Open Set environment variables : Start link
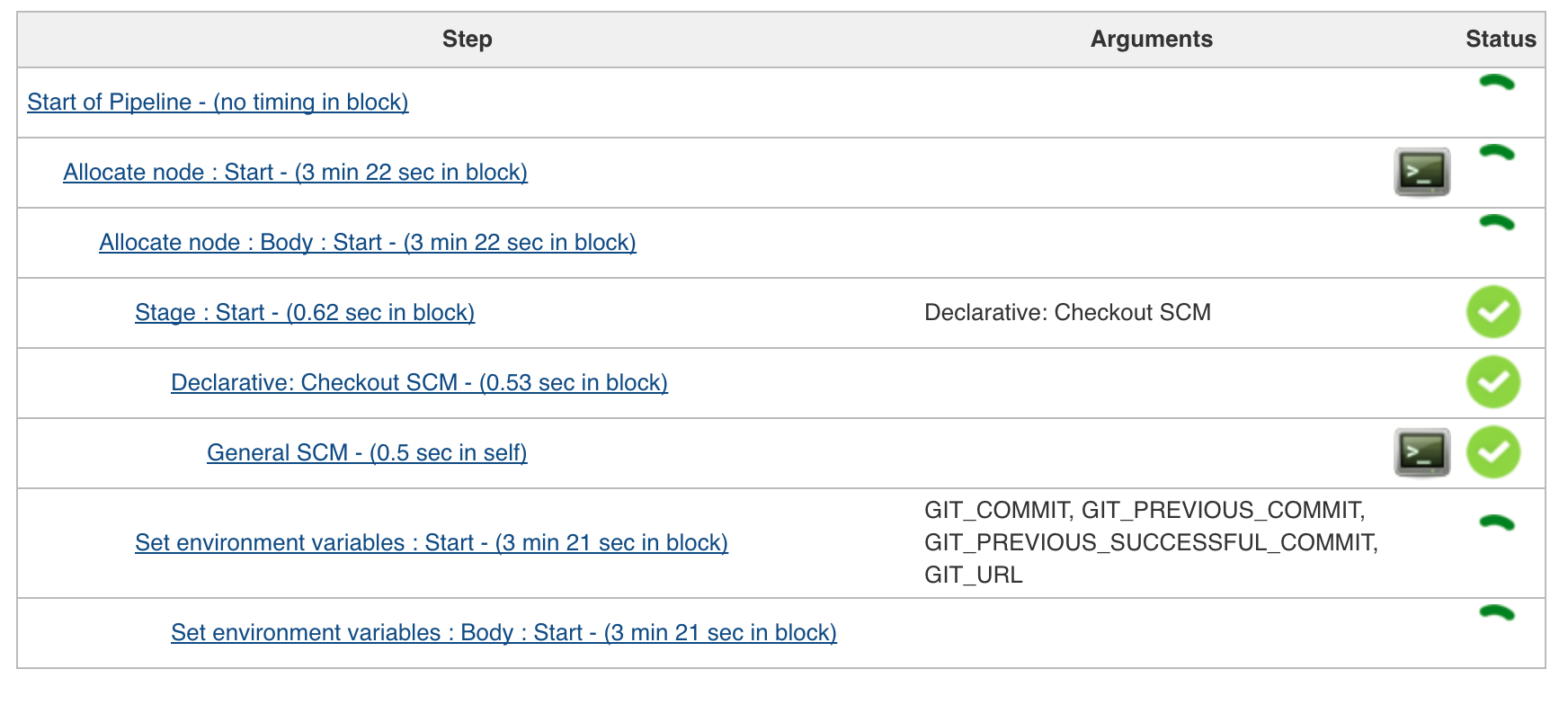The height and width of the screenshot is (705, 1568). pyautogui.click(x=431, y=543)
